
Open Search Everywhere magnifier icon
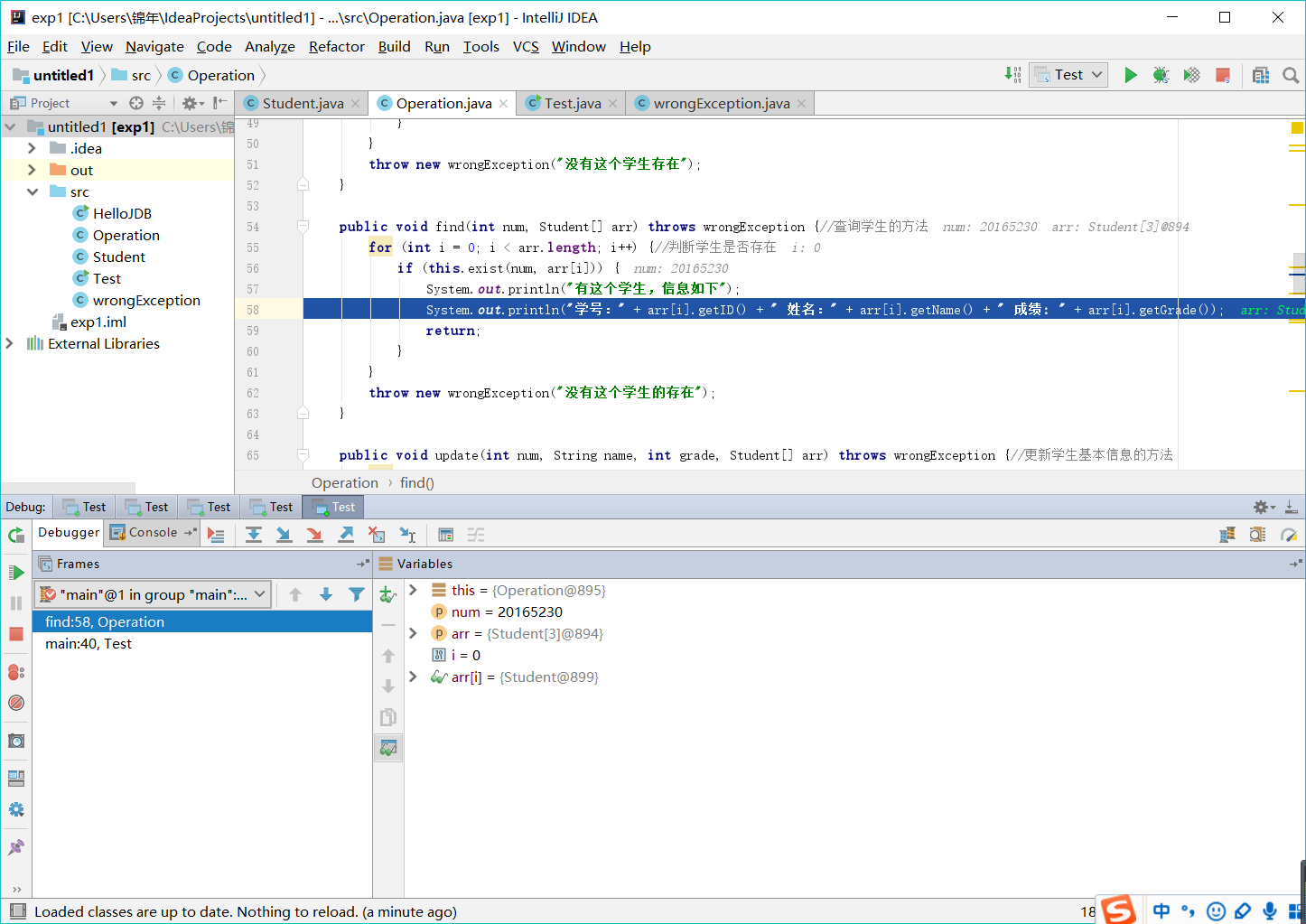(x=1291, y=75)
